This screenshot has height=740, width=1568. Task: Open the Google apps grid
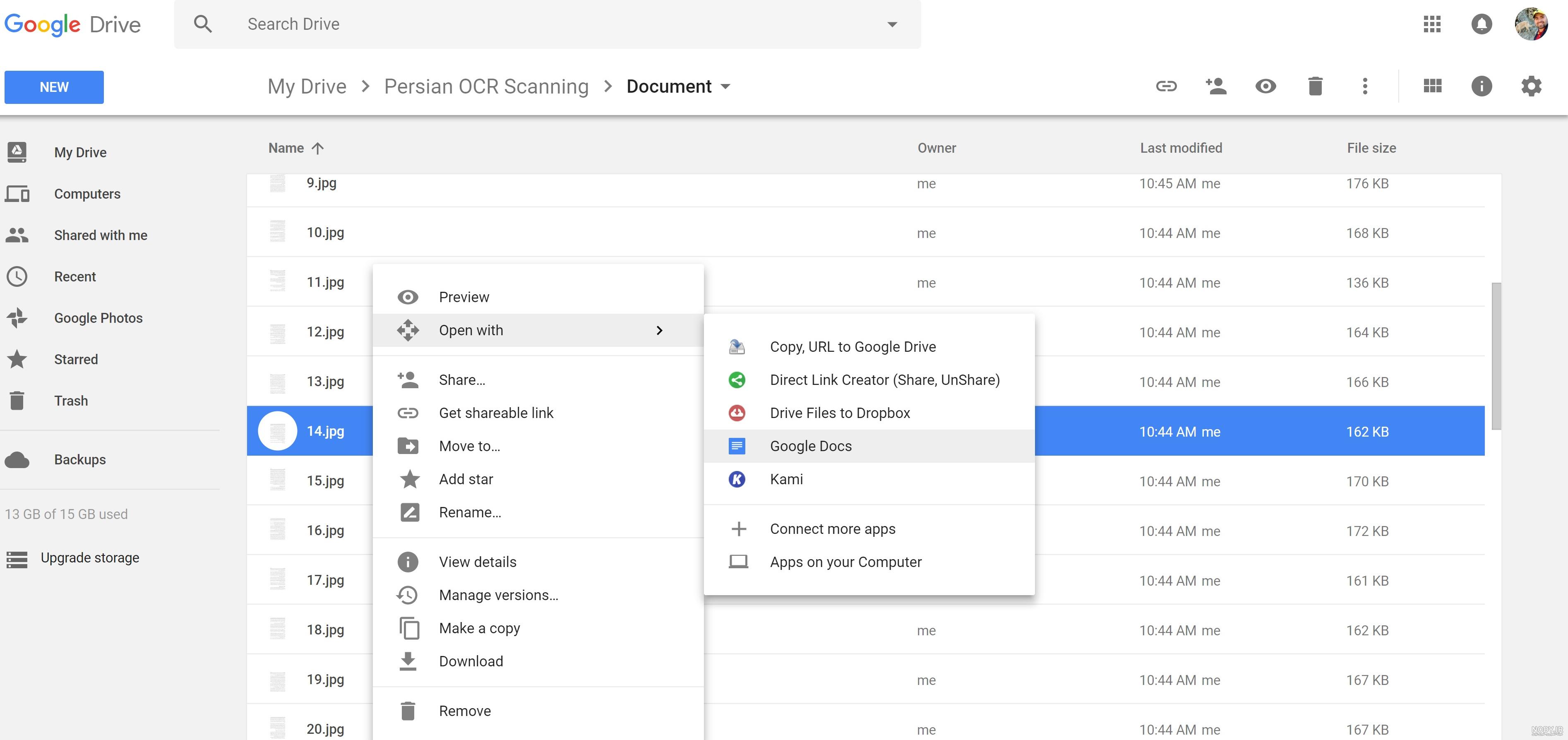point(1432,24)
